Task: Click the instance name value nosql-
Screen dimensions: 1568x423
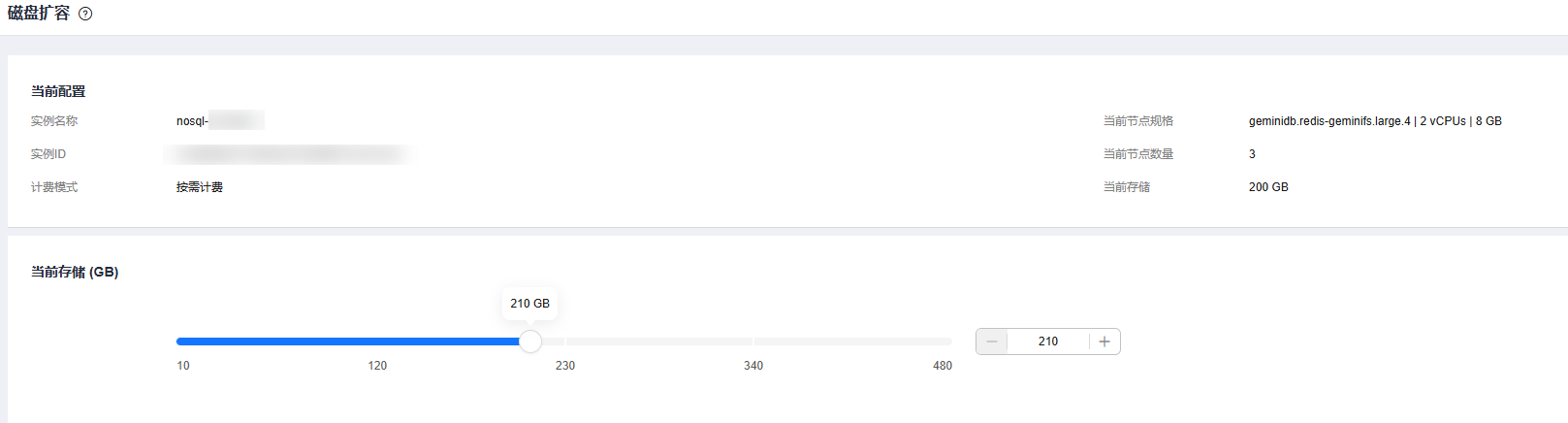Action: 192,121
